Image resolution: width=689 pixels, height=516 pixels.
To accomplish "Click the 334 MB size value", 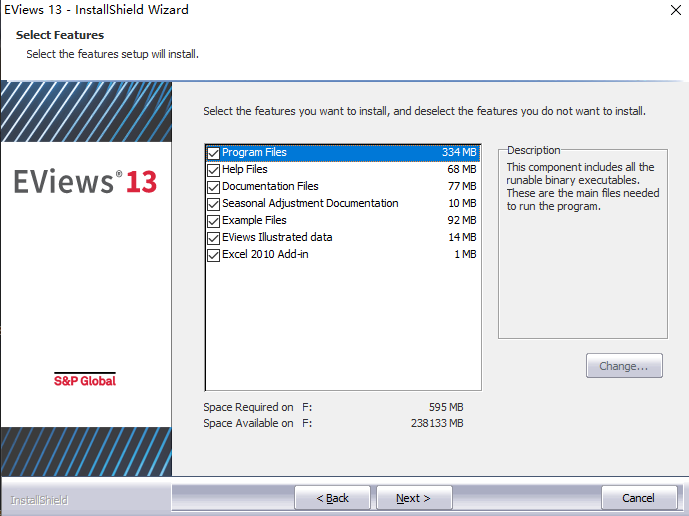I will [459, 152].
